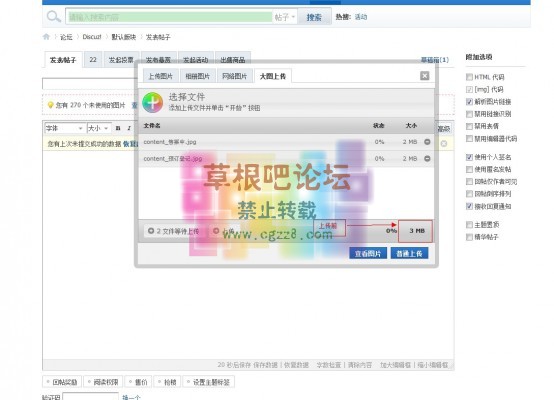Open the 字体 font dropdown
The width and height of the screenshot is (554, 400).
tap(64, 128)
